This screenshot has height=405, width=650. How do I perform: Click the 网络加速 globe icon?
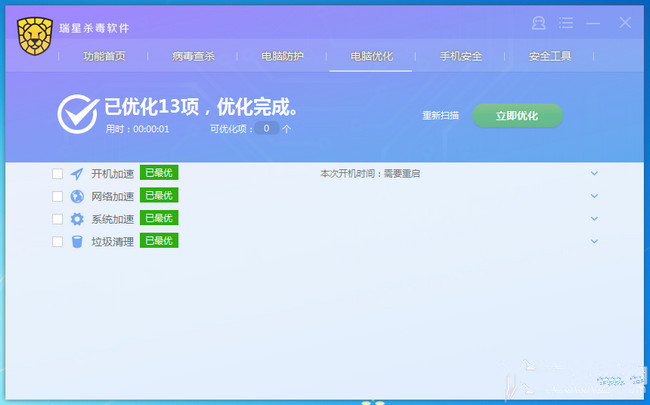[x=77, y=196]
